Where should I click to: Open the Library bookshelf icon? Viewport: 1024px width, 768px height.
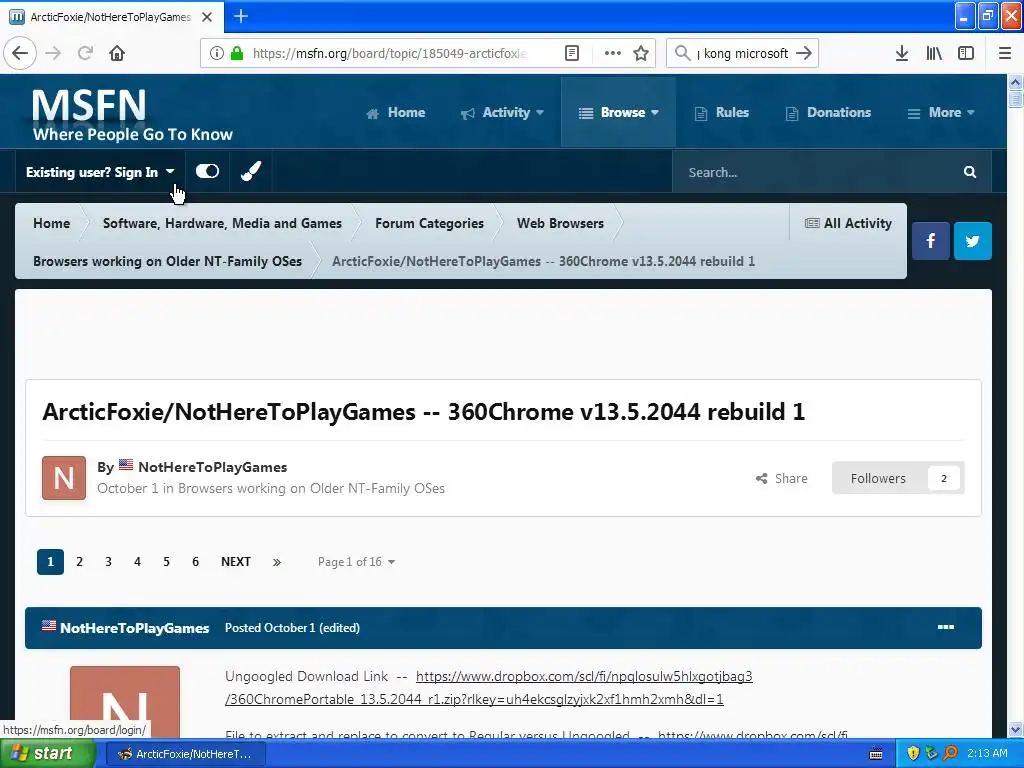point(934,53)
